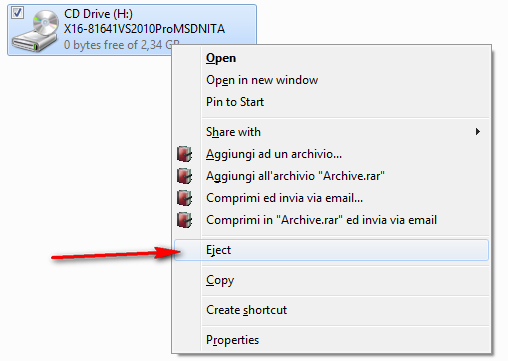Click the CD drive disc icon

(36, 31)
